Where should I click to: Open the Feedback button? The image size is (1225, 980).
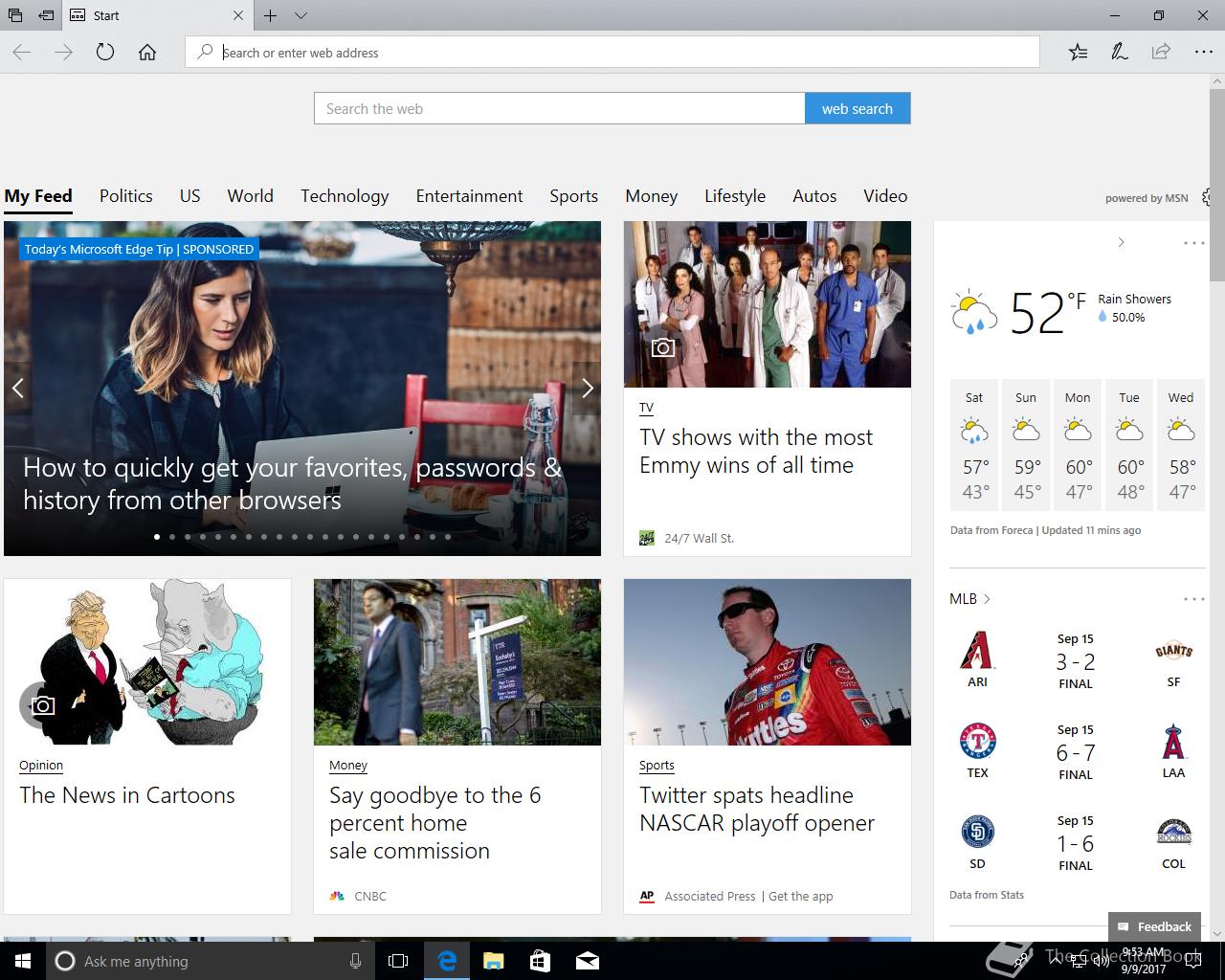click(x=1154, y=926)
